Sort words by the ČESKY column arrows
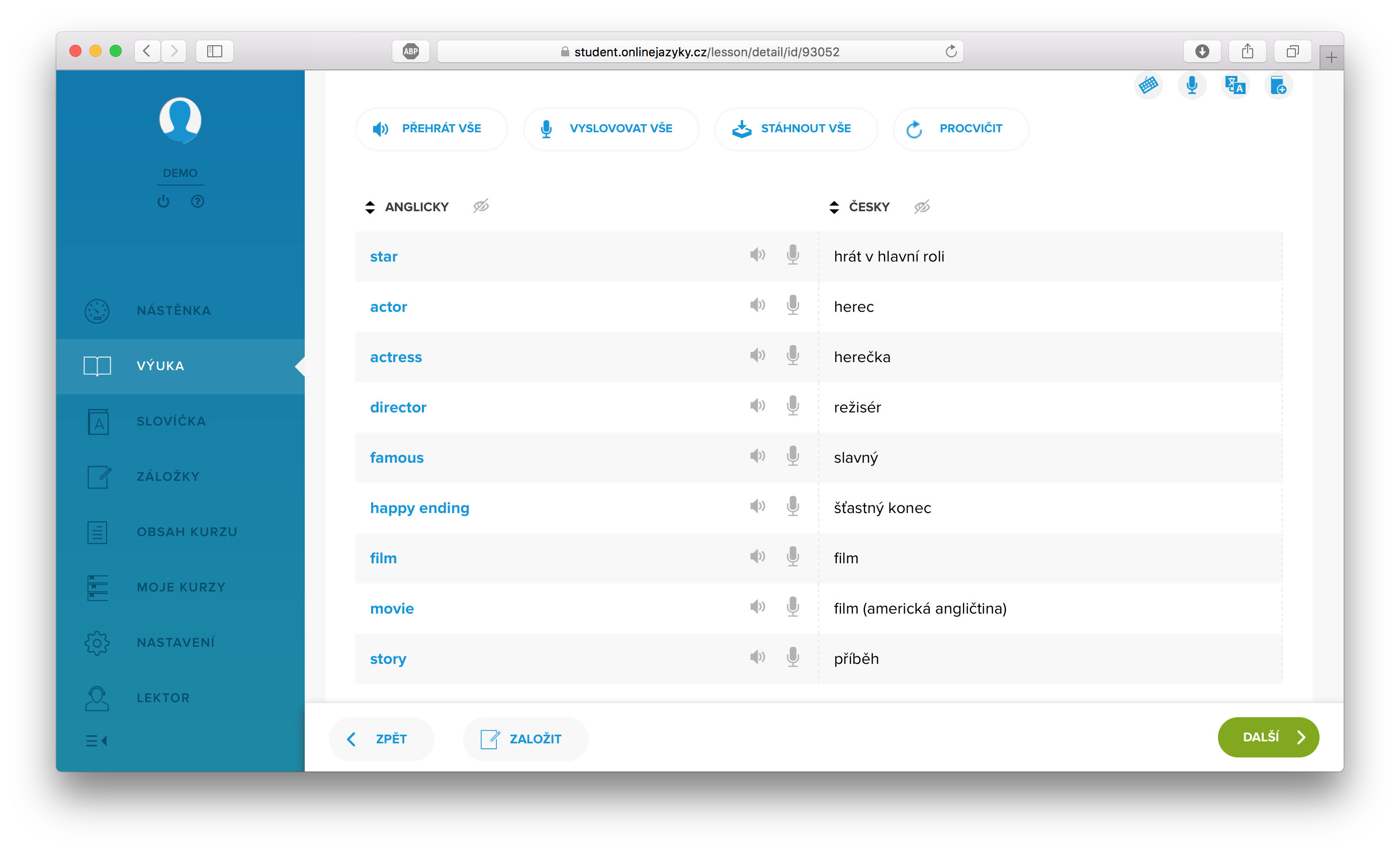The width and height of the screenshot is (1400, 852). click(834, 207)
